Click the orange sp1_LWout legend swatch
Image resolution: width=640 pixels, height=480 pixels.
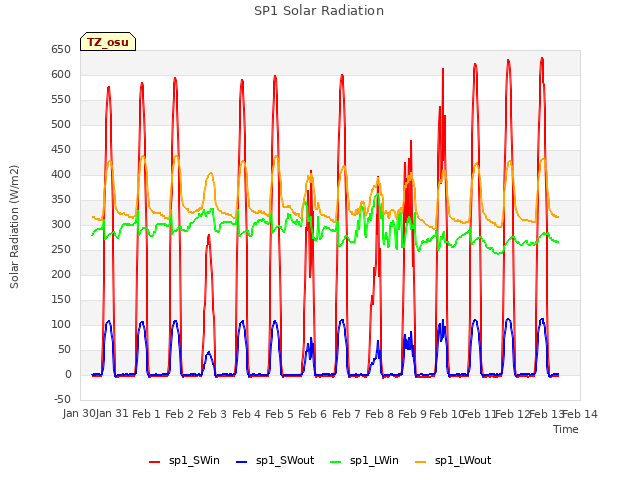click(420, 462)
